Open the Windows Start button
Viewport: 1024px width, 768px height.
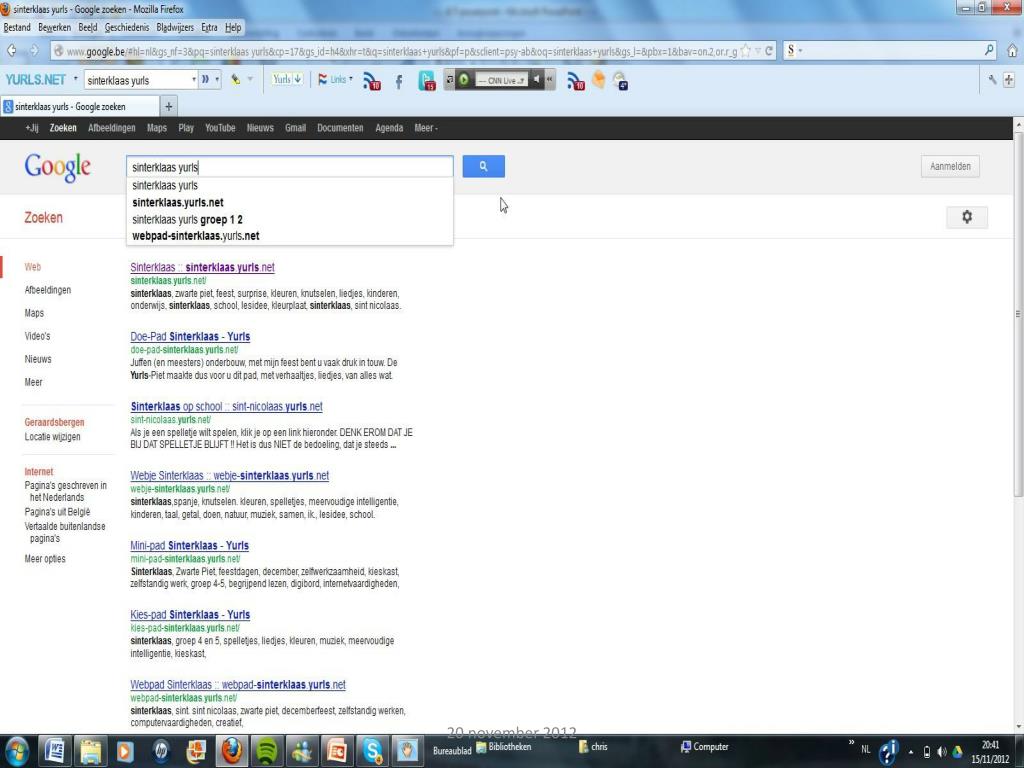point(17,752)
